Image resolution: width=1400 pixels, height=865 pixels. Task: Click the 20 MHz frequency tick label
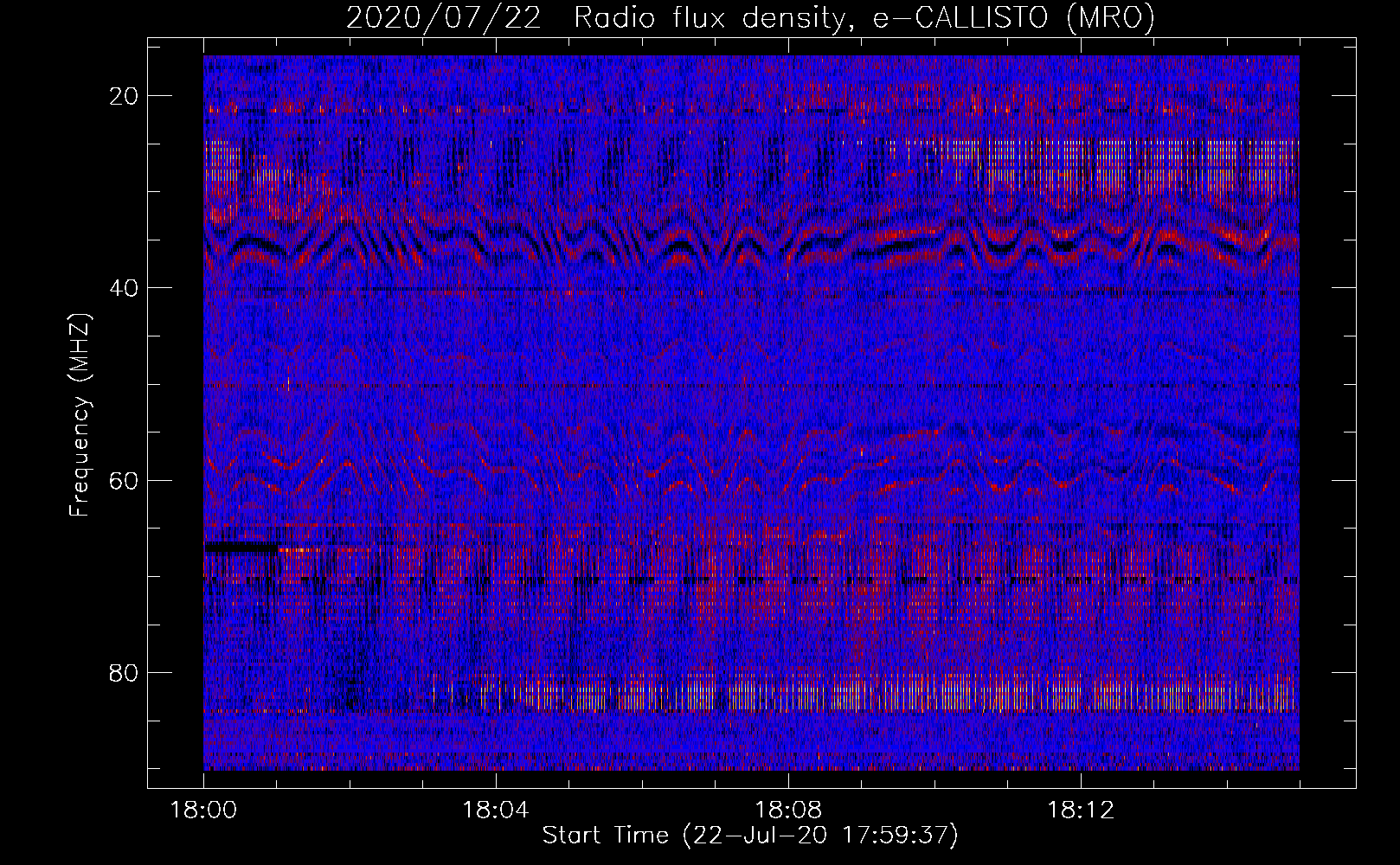tap(125, 96)
